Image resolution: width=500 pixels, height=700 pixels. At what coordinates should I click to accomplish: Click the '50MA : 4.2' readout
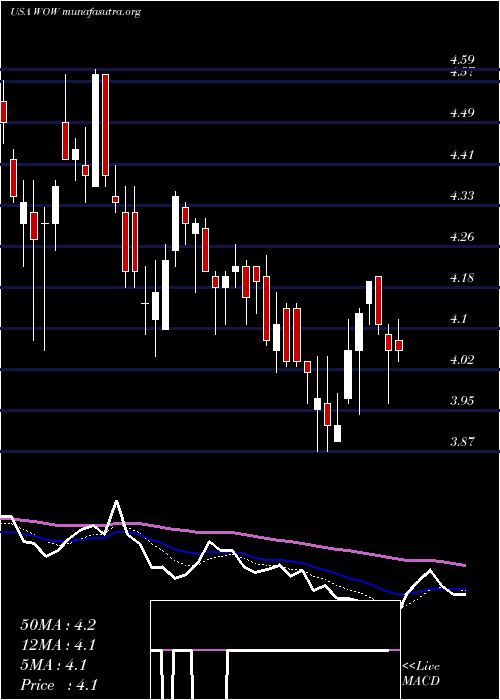(58, 625)
